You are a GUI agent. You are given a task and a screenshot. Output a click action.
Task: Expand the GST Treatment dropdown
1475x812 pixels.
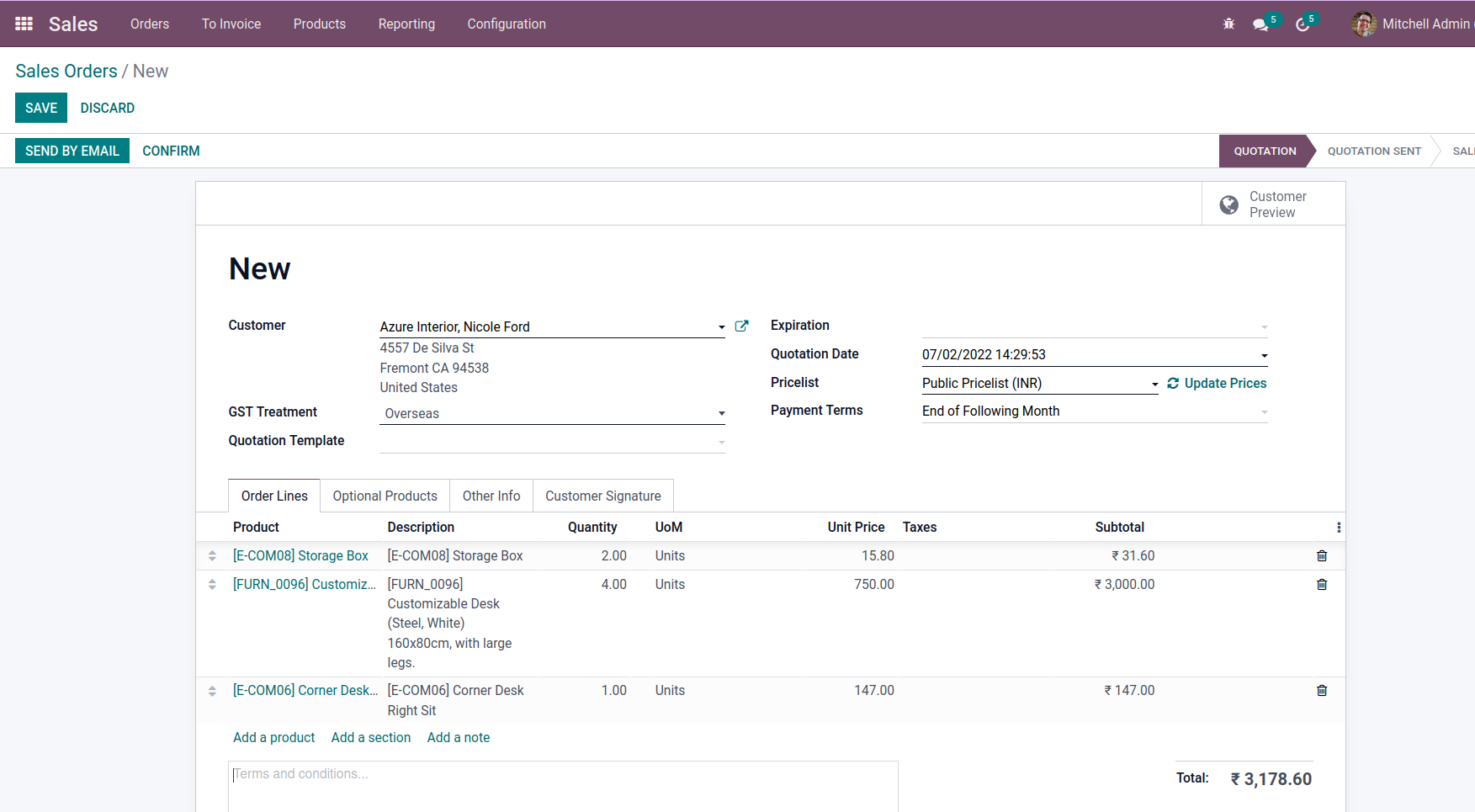click(x=721, y=414)
